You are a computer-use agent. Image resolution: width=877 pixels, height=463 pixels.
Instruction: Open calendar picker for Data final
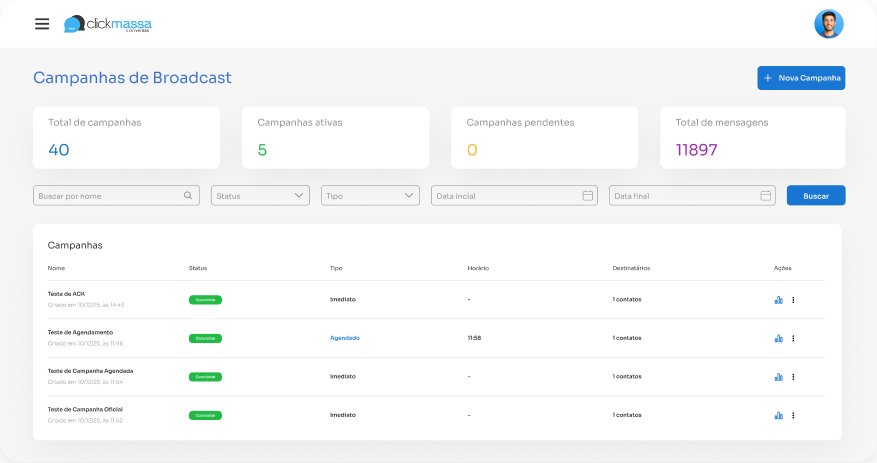tap(766, 196)
